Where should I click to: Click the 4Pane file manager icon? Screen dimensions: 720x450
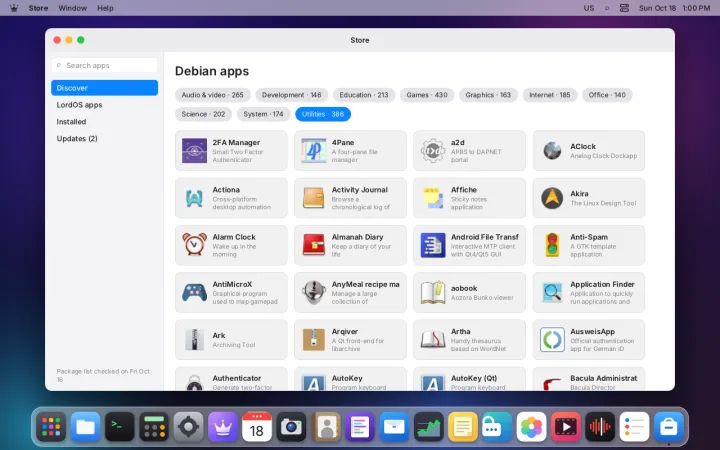click(x=314, y=151)
